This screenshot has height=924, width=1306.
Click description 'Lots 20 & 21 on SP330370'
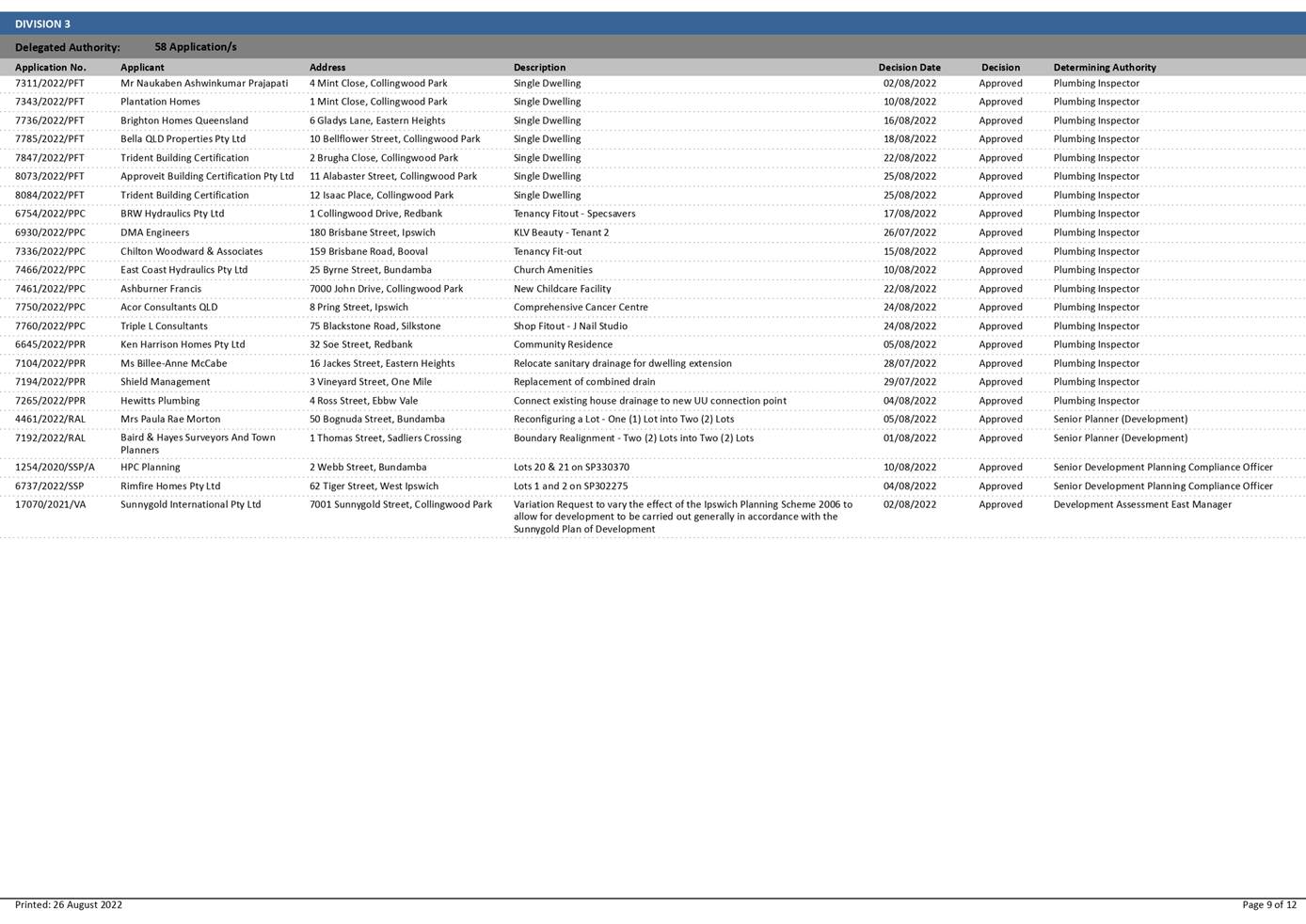tap(571, 467)
